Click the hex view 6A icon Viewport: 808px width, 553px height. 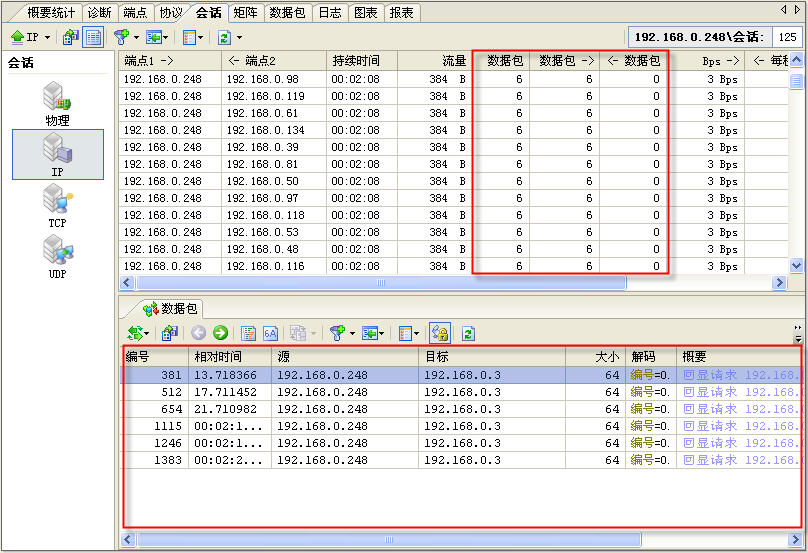coord(270,333)
